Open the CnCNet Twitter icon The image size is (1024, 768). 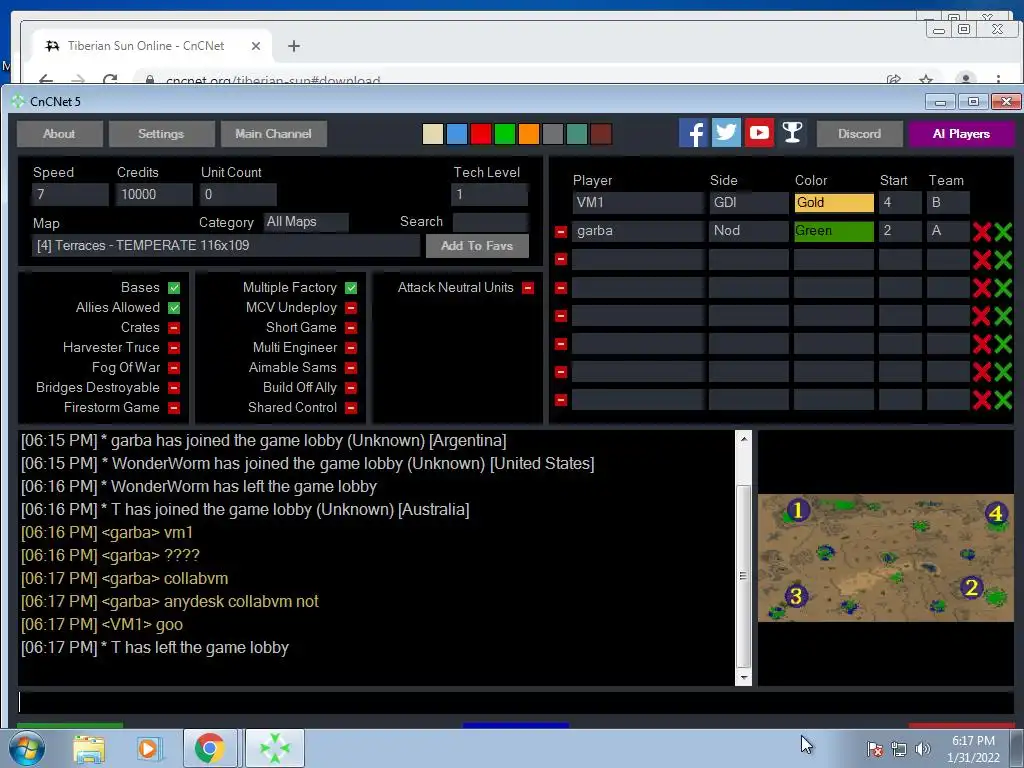coord(726,133)
